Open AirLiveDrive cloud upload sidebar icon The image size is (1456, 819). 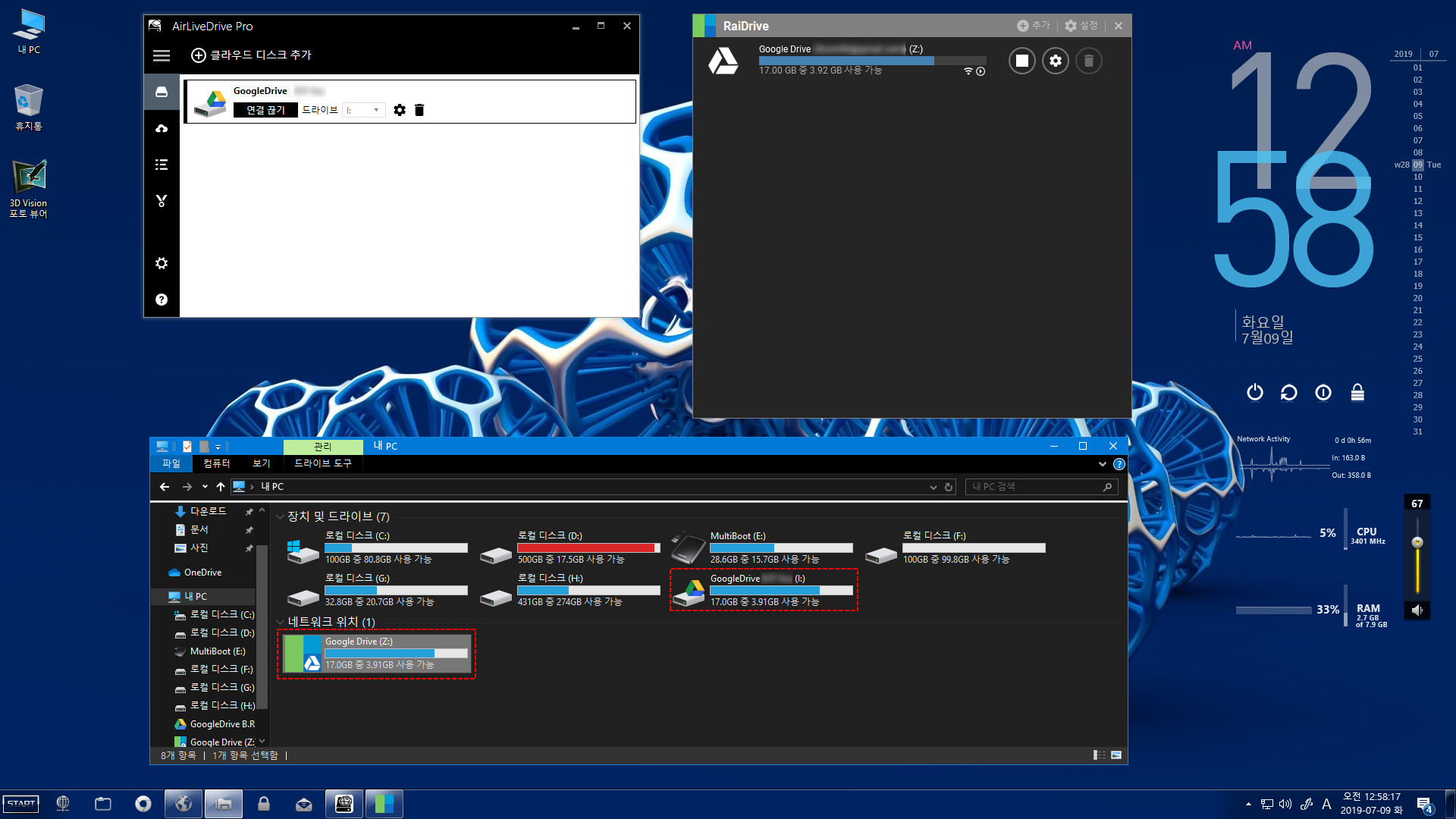pyautogui.click(x=162, y=128)
